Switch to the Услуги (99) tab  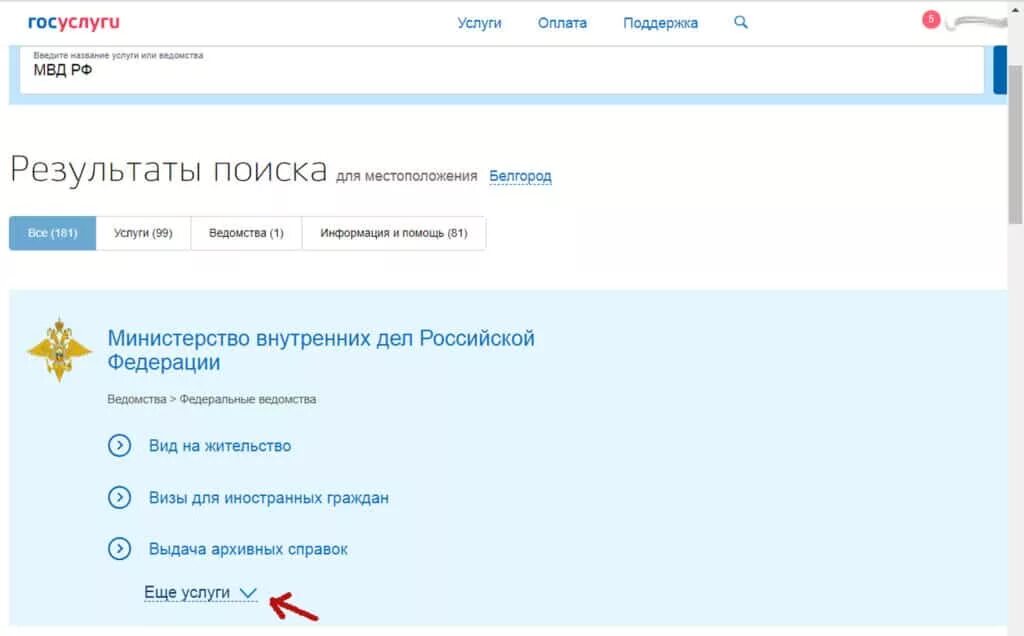(143, 233)
